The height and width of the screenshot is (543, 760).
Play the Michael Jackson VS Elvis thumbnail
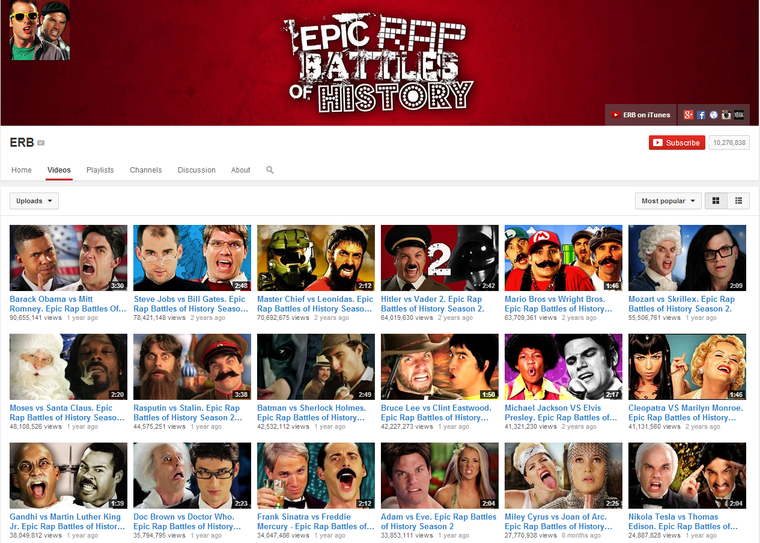click(x=563, y=367)
